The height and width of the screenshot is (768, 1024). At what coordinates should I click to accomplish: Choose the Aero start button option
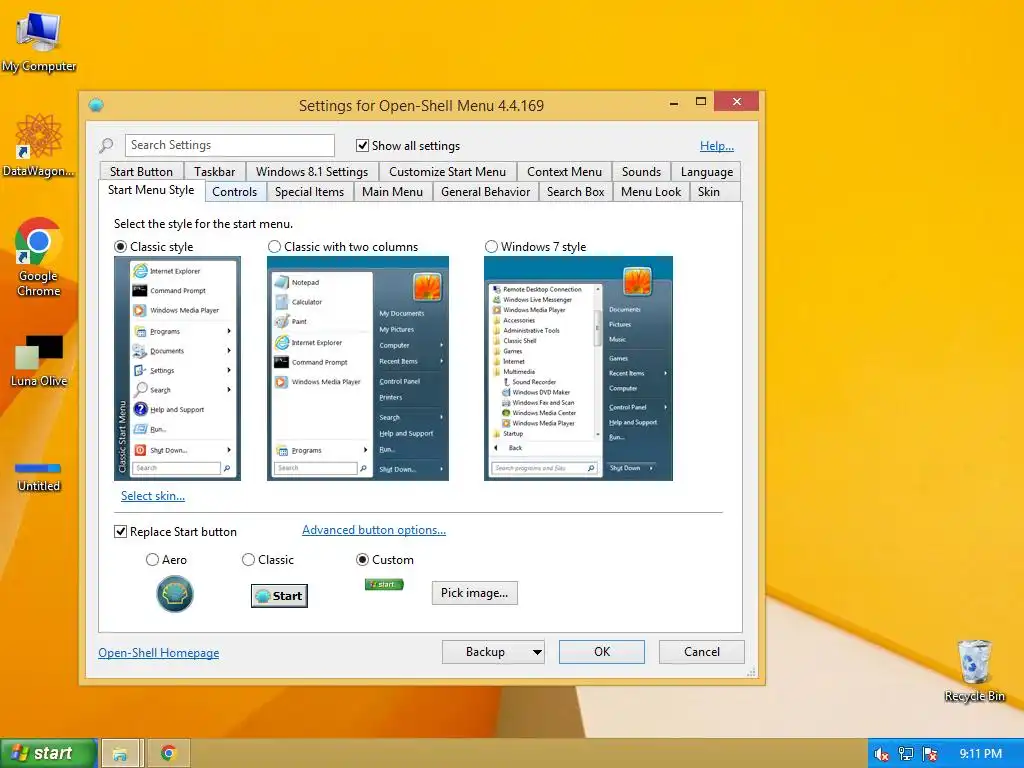(152, 560)
